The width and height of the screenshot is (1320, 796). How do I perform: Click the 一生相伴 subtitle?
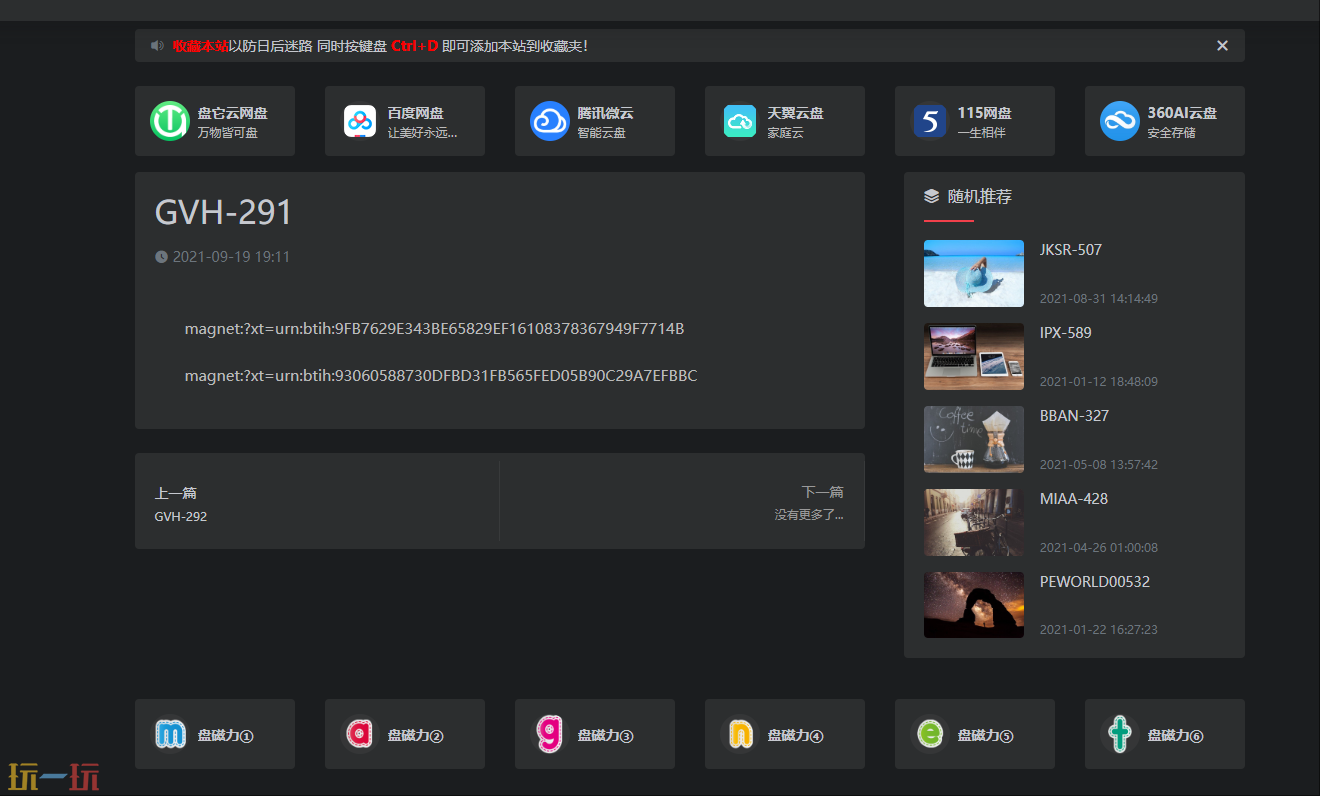point(981,132)
